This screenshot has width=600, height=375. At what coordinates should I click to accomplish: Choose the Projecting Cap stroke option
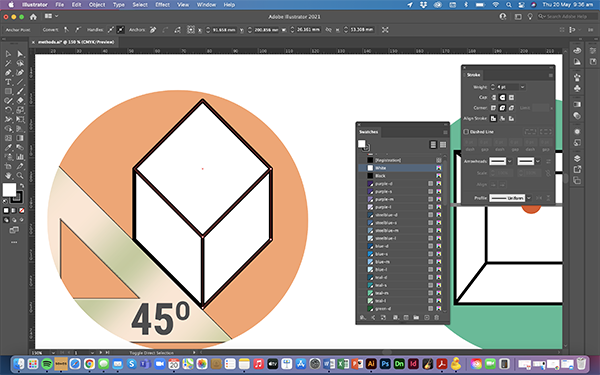(511, 98)
